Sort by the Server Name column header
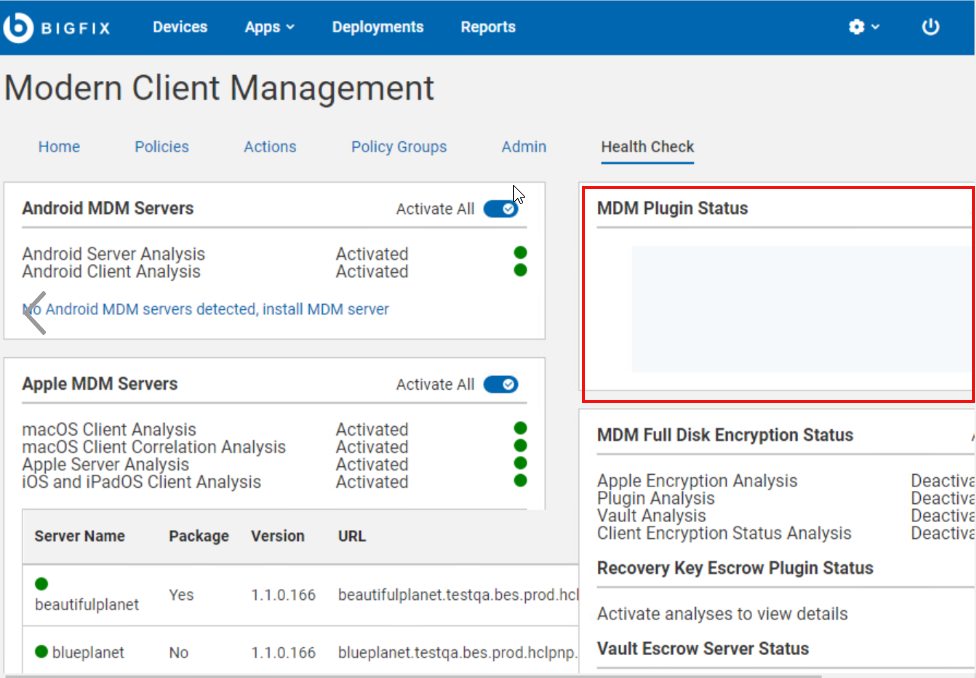The width and height of the screenshot is (976, 678). pos(80,536)
